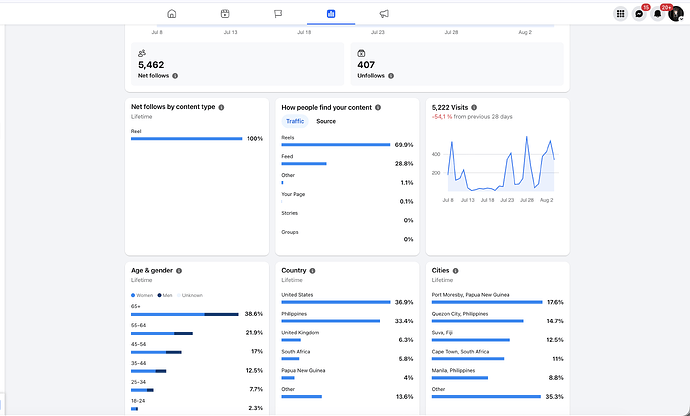Click the 5,462 net follows value
Viewport: 690px width, 416px height.
pyautogui.click(x=151, y=65)
